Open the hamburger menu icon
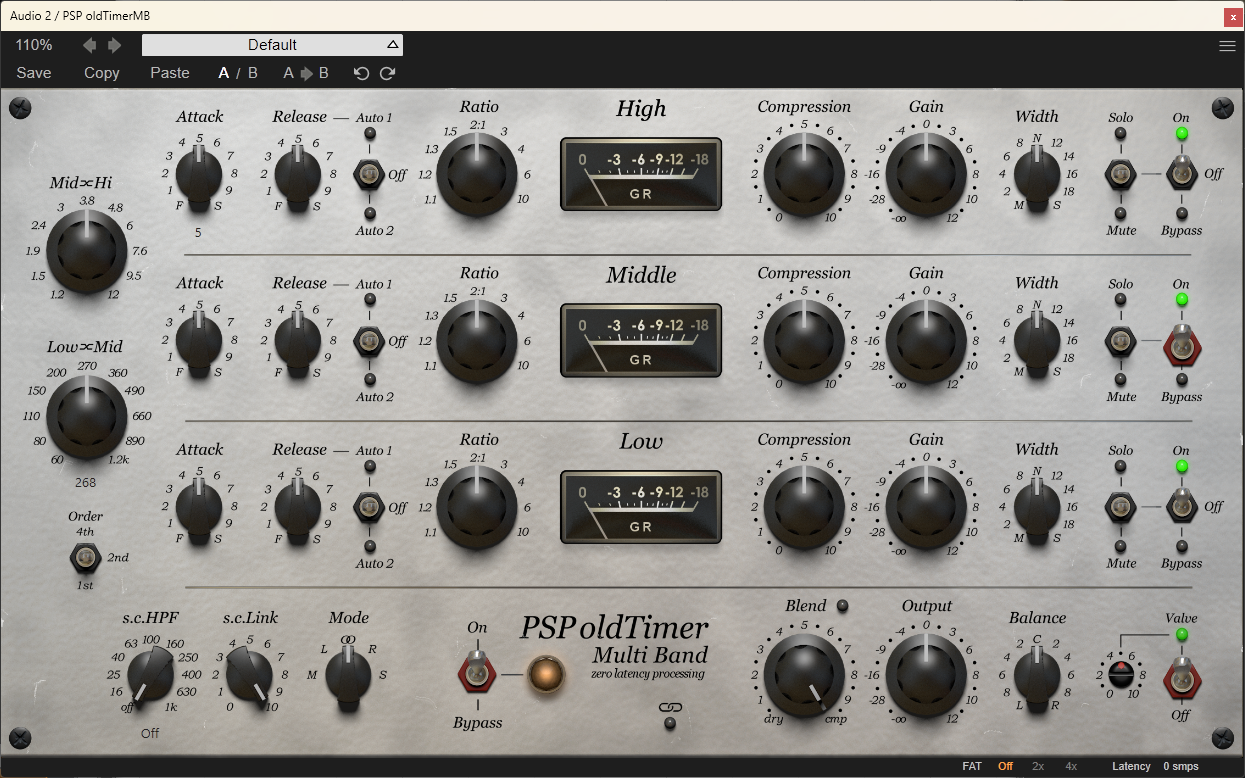Image resolution: width=1245 pixels, height=778 pixels. [1227, 45]
